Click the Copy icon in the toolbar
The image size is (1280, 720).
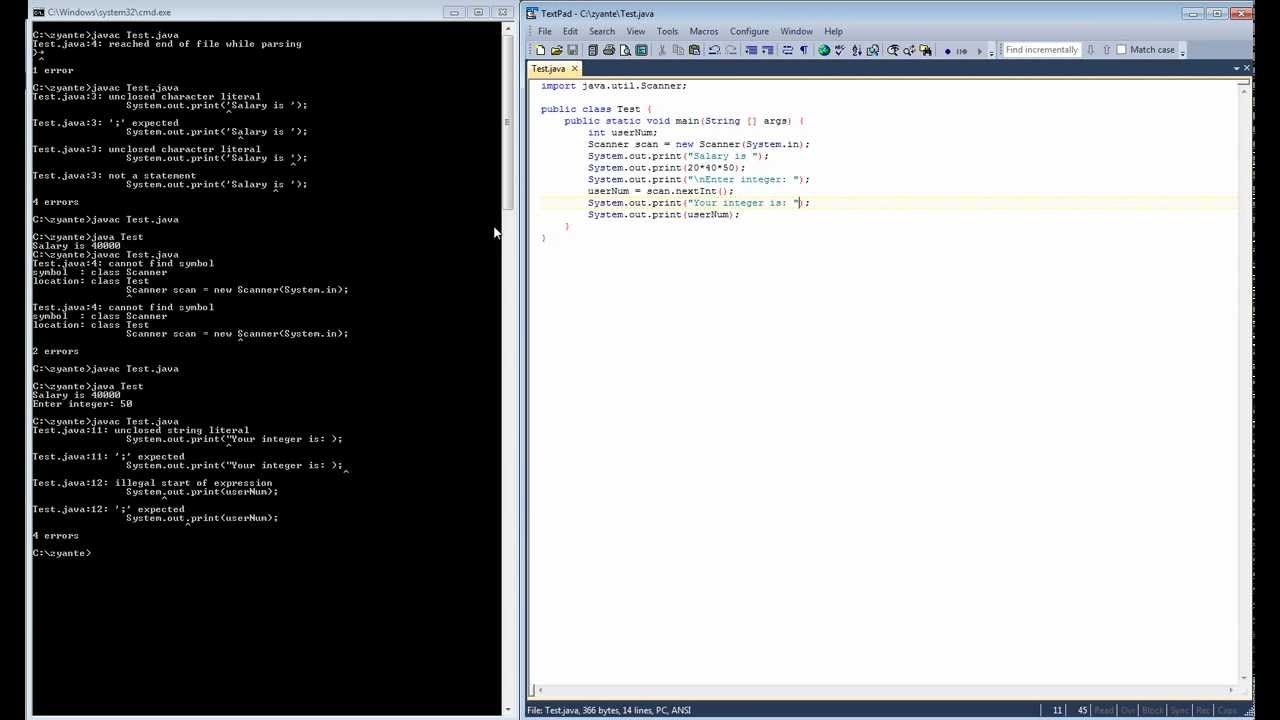pos(679,50)
